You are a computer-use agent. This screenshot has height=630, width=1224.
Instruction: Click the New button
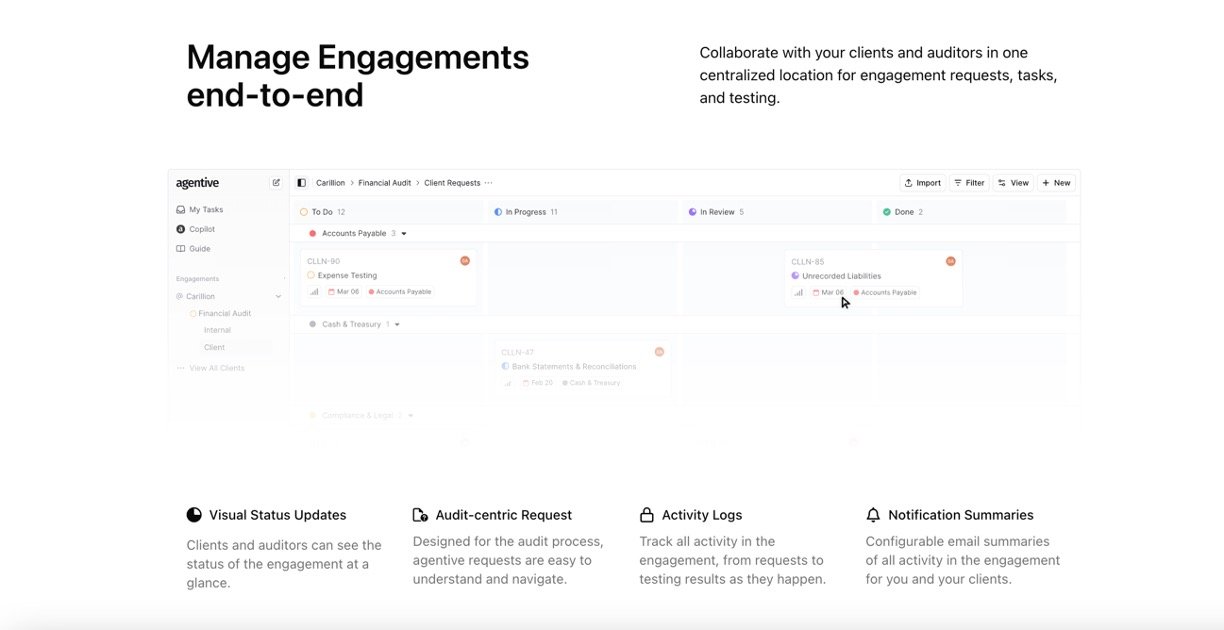[x=1056, y=183]
